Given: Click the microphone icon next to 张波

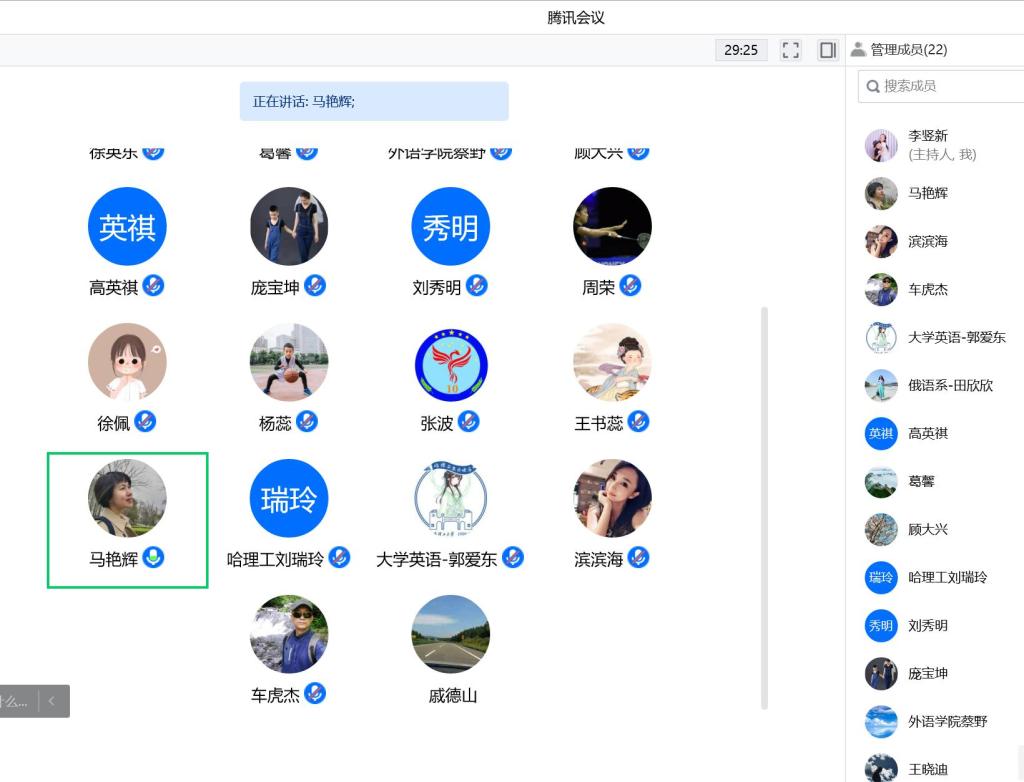Looking at the screenshot, I should click(468, 422).
